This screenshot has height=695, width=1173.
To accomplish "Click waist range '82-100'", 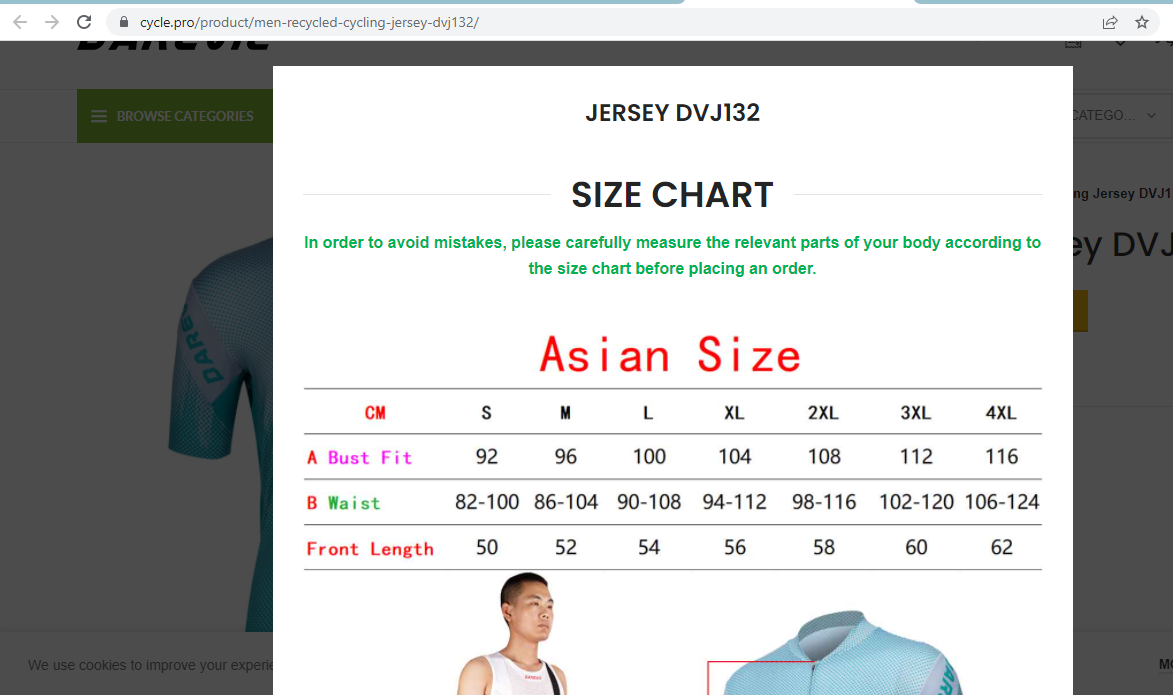I will tap(487, 502).
